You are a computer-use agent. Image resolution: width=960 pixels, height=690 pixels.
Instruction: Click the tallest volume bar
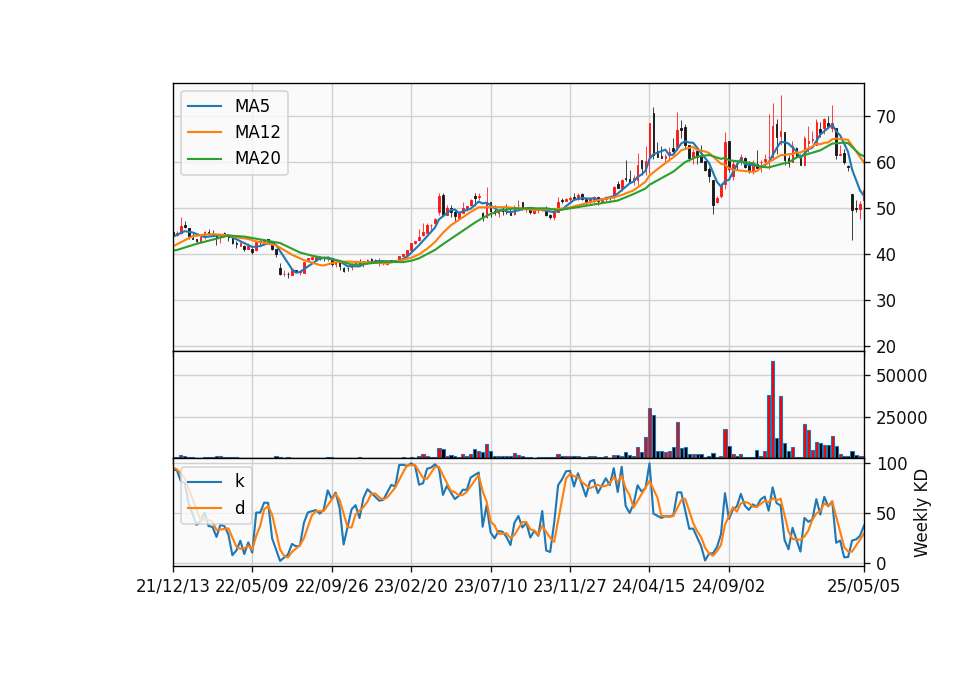pyautogui.click(x=773, y=410)
